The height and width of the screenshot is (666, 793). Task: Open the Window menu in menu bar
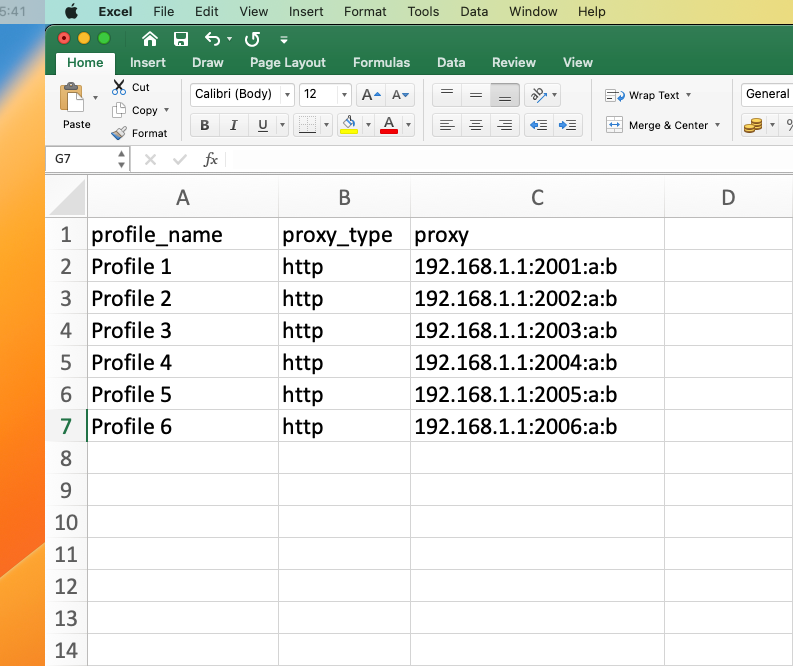click(x=533, y=12)
